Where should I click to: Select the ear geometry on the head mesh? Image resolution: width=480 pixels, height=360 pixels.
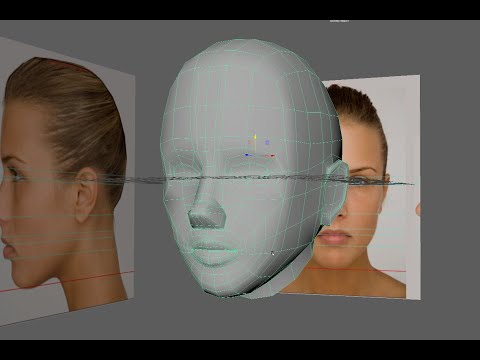(335, 192)
